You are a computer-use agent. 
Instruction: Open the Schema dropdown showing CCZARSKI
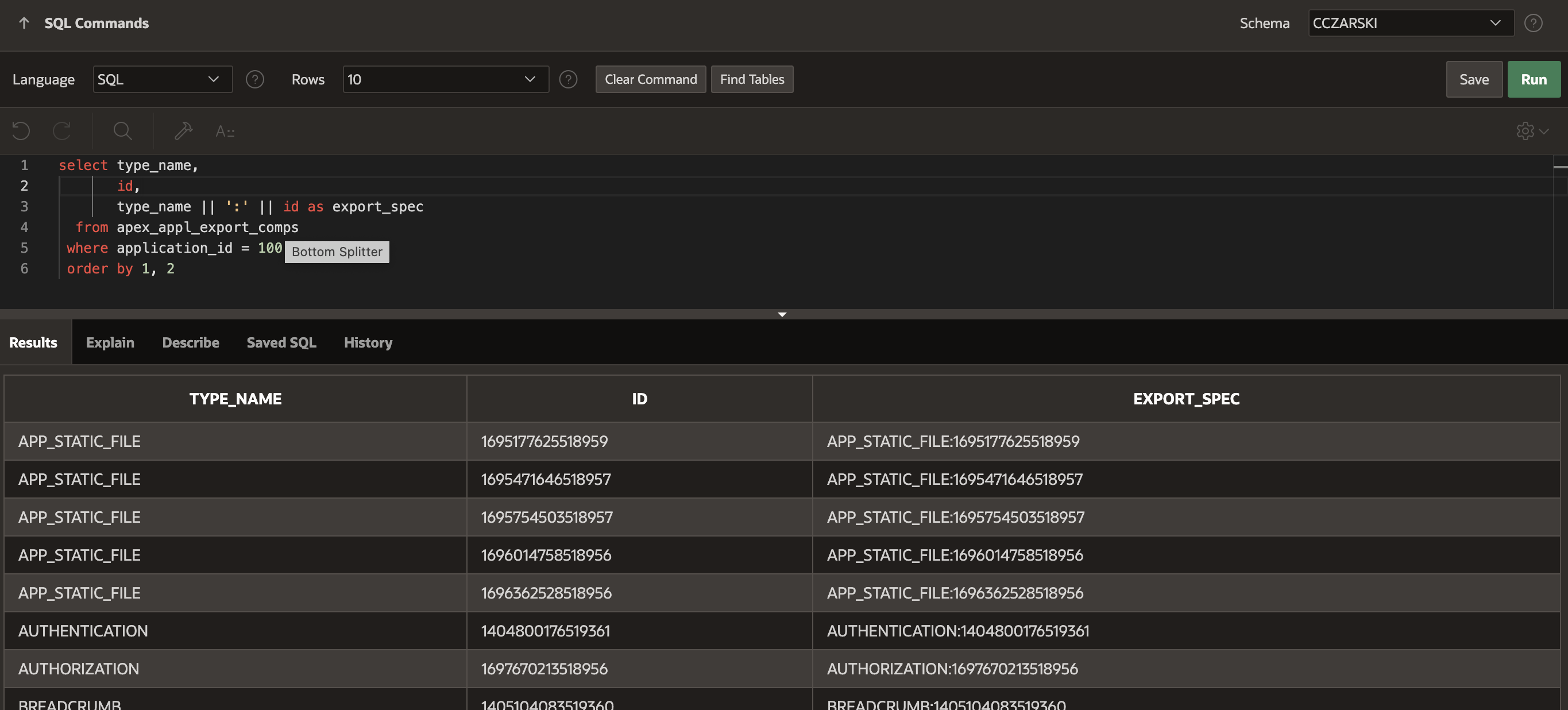1411,23
